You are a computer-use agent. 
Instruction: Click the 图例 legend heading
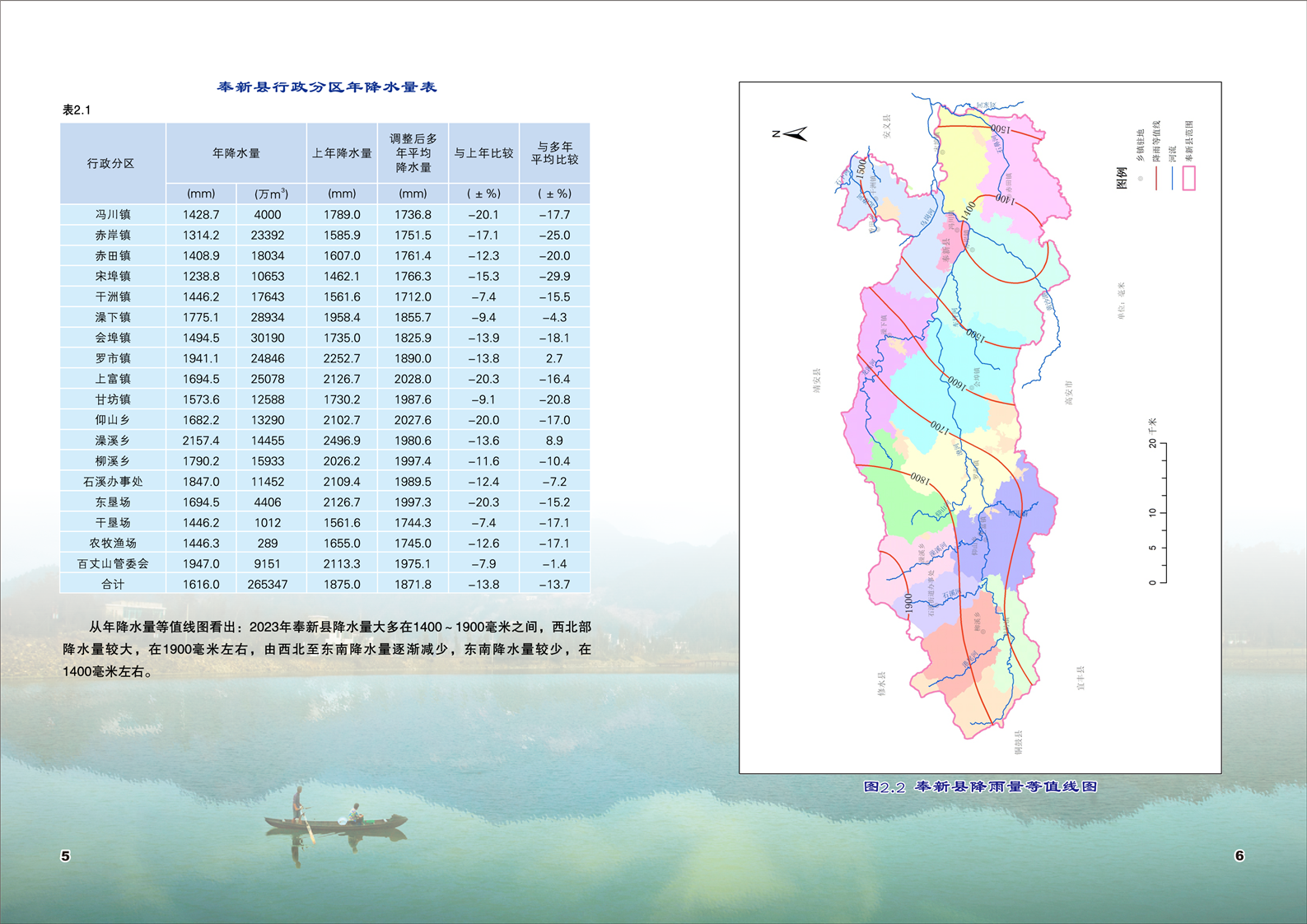click(1122, 178)
